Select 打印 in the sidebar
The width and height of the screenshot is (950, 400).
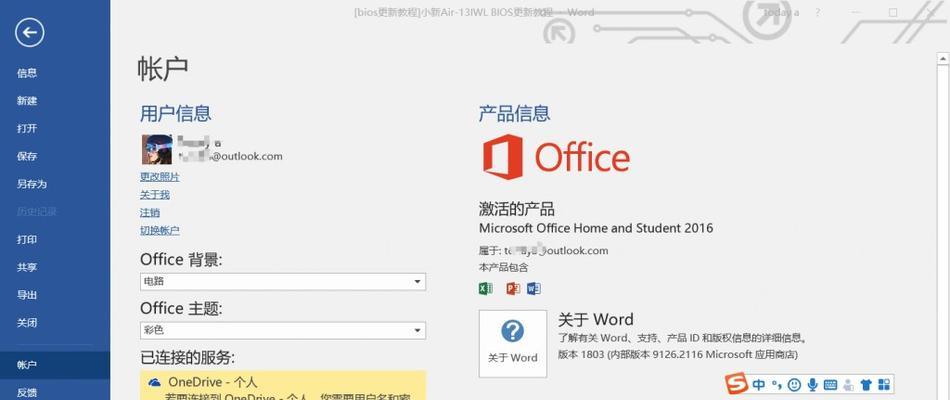[x=27, y=239]
